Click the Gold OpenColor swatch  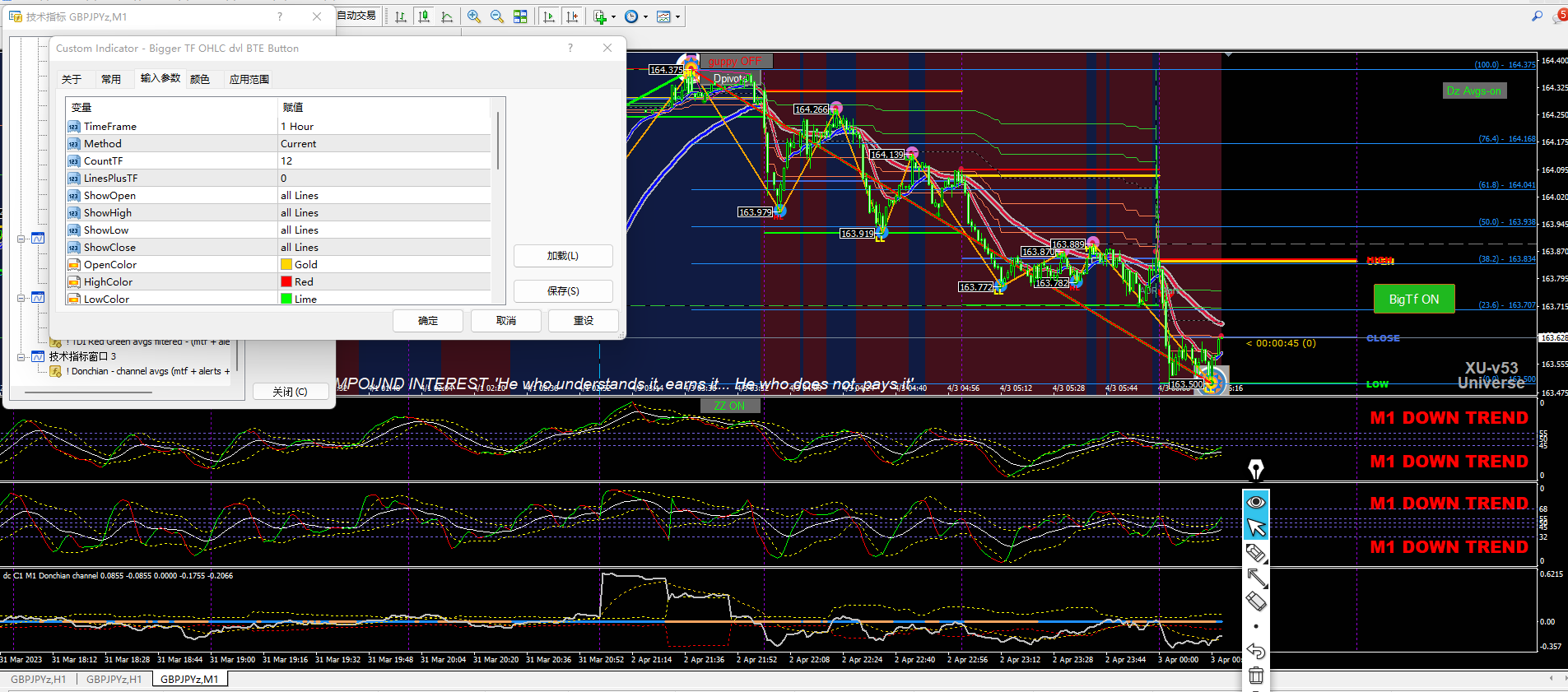pyautogui.click(x=286, y=264)
